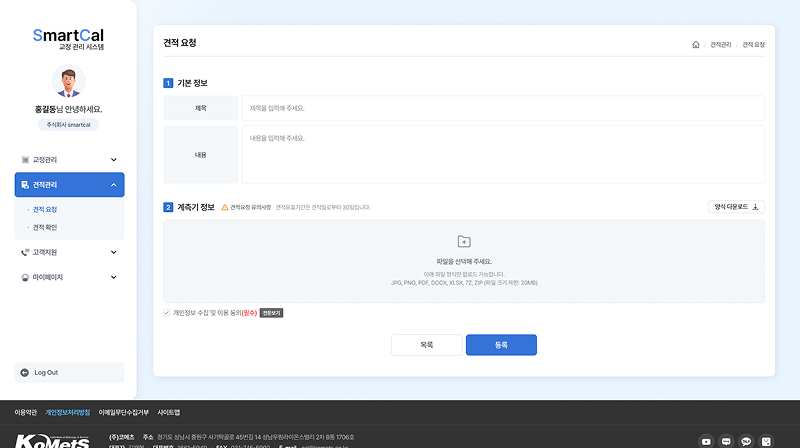Viewport: 800px width, 448px height.
Task: Click the 목록 list button
Action: tap(427, 344)
